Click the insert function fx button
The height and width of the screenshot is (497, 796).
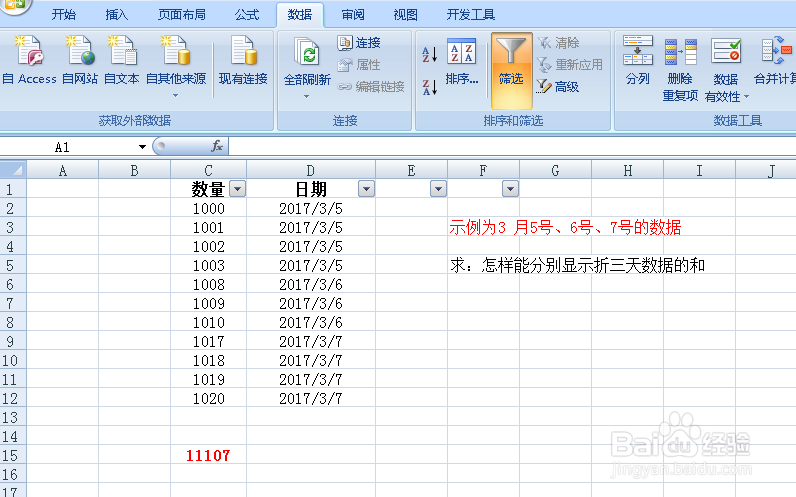point(217,146)
